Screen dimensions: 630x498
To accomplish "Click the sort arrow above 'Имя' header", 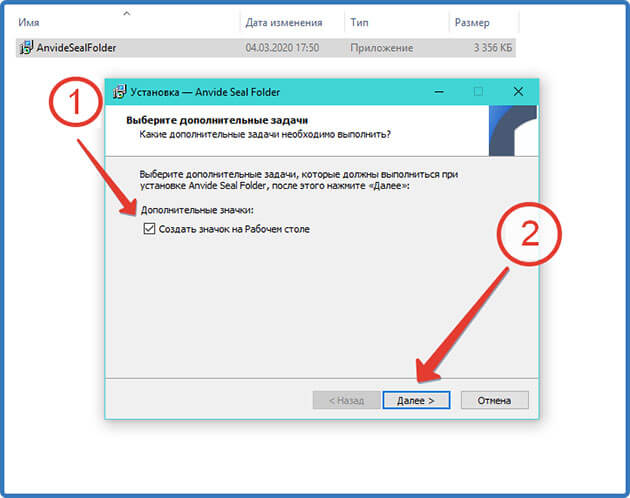I will (x=127, y=13).
